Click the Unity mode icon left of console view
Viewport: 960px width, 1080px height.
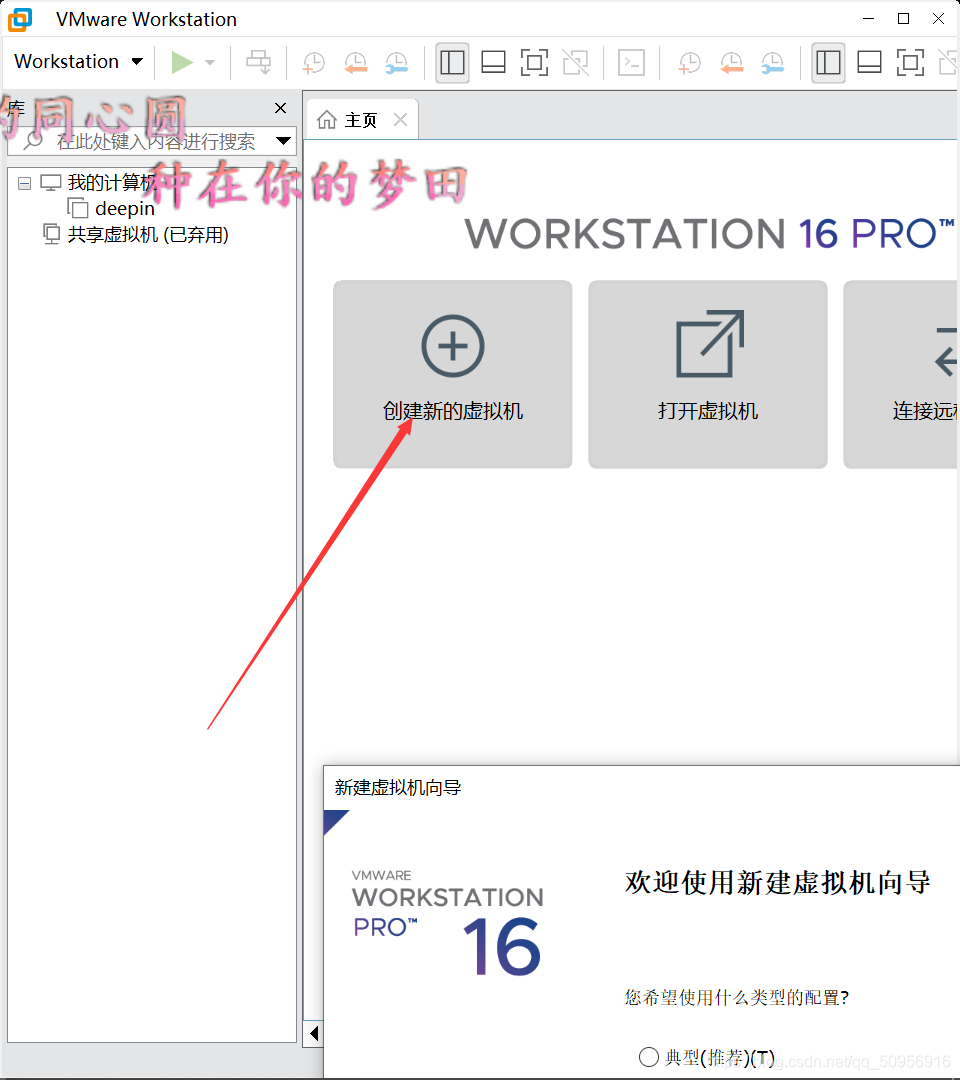point(576,63)
